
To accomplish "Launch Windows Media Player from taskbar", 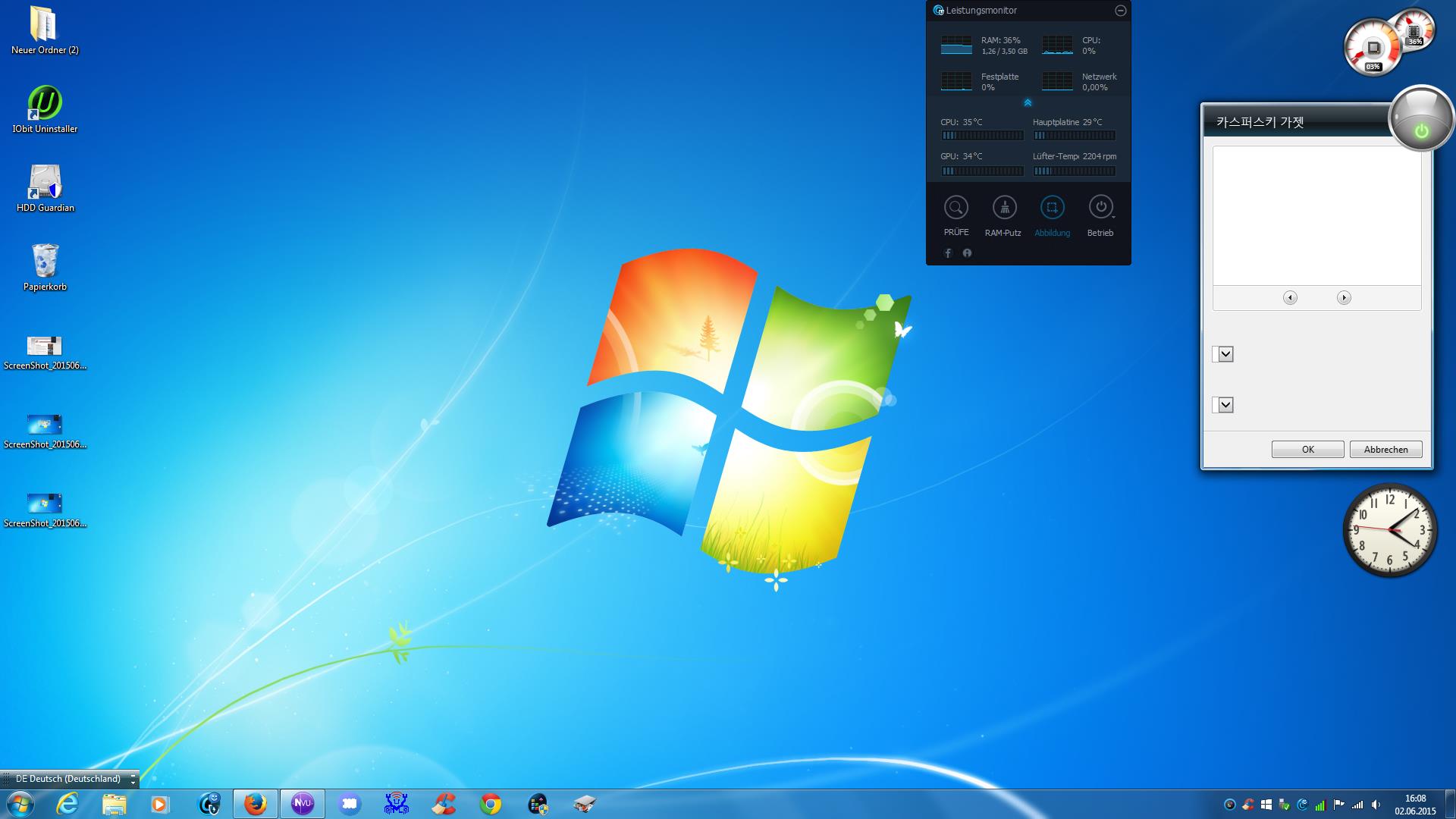I will 160,804.
